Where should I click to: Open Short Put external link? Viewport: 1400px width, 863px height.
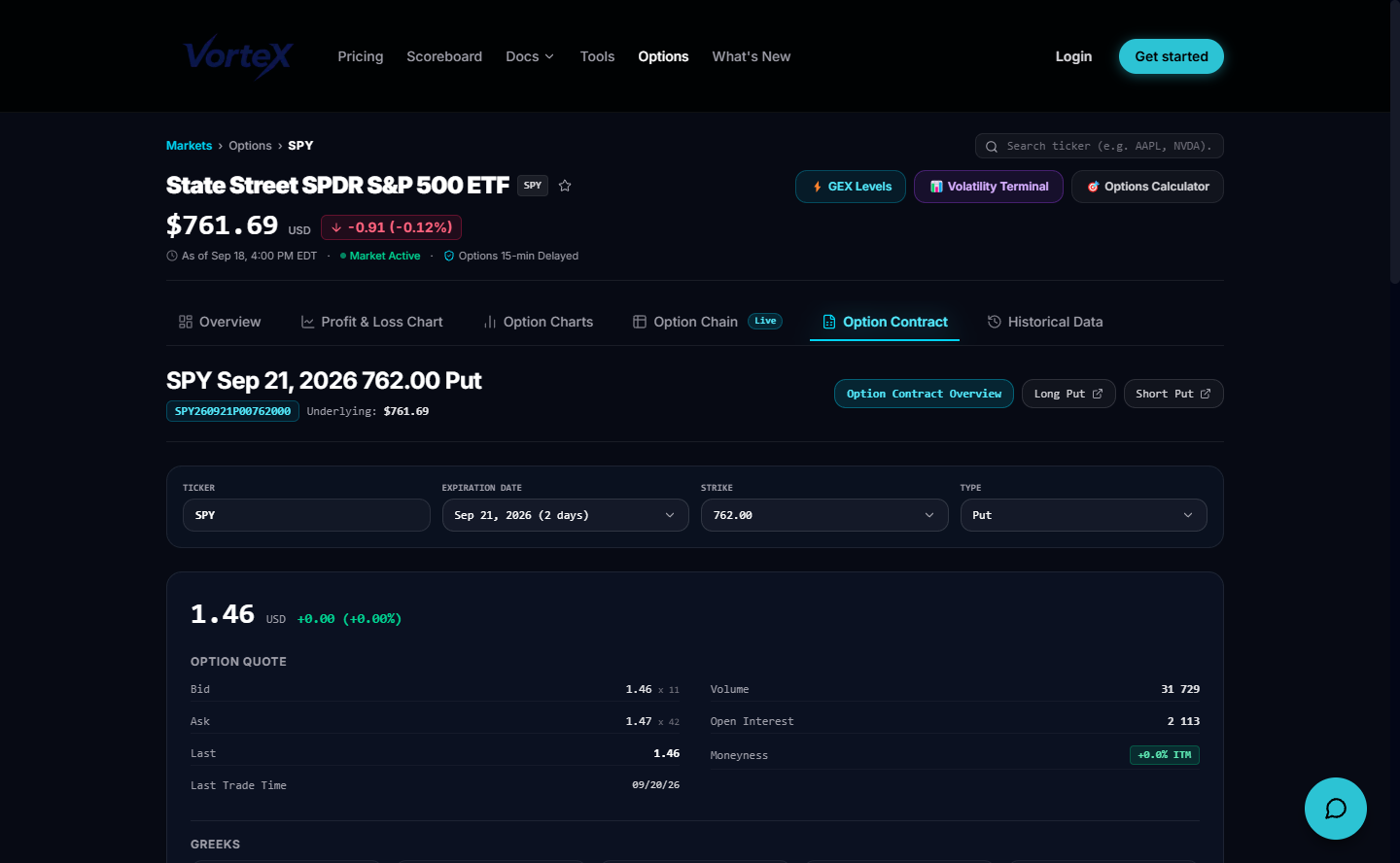pyautogui.click(x=1173, y=394)
